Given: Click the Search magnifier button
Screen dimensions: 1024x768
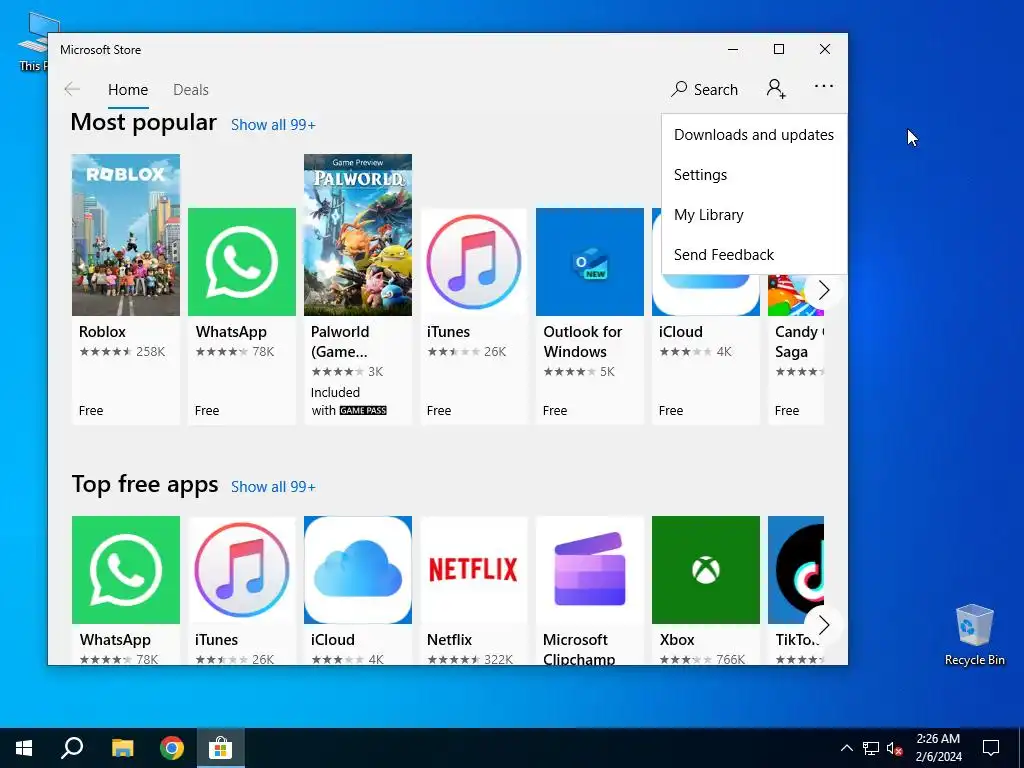Looking at the screenshot, I should coord(704,89).
